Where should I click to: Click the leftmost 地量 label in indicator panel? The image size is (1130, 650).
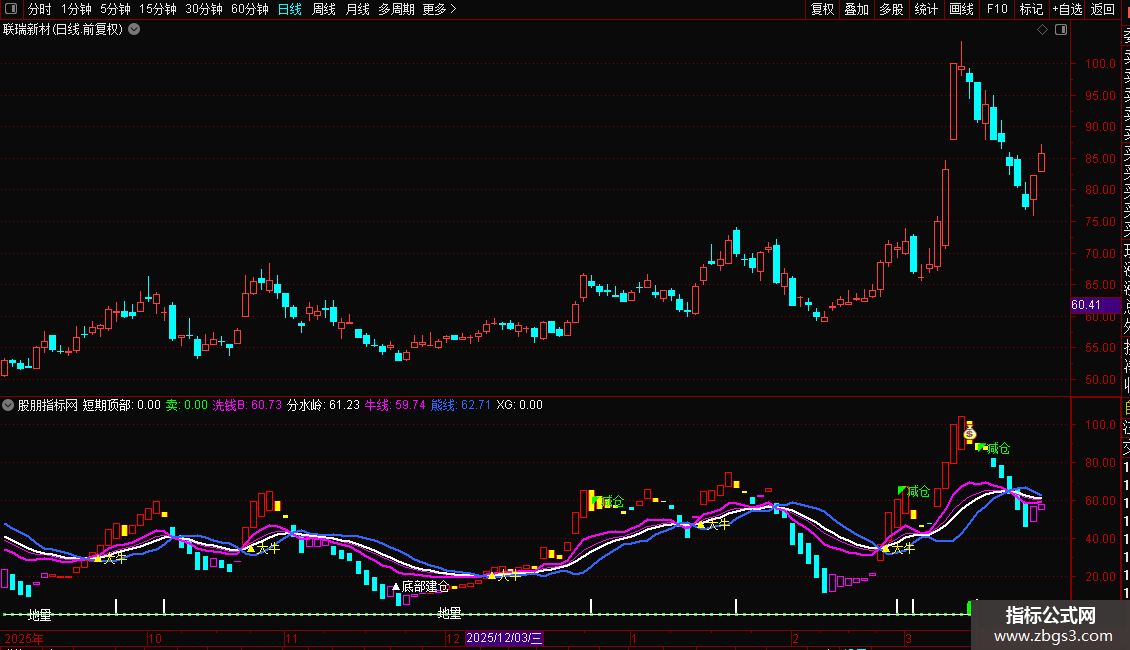point(40,615)
